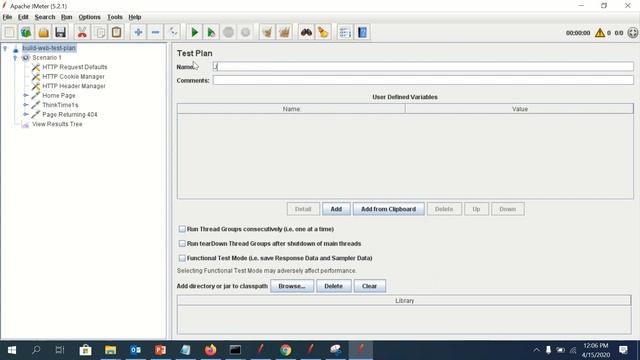Click Start no pauses icon
This screenshot has width=640, height=360.
211,32
